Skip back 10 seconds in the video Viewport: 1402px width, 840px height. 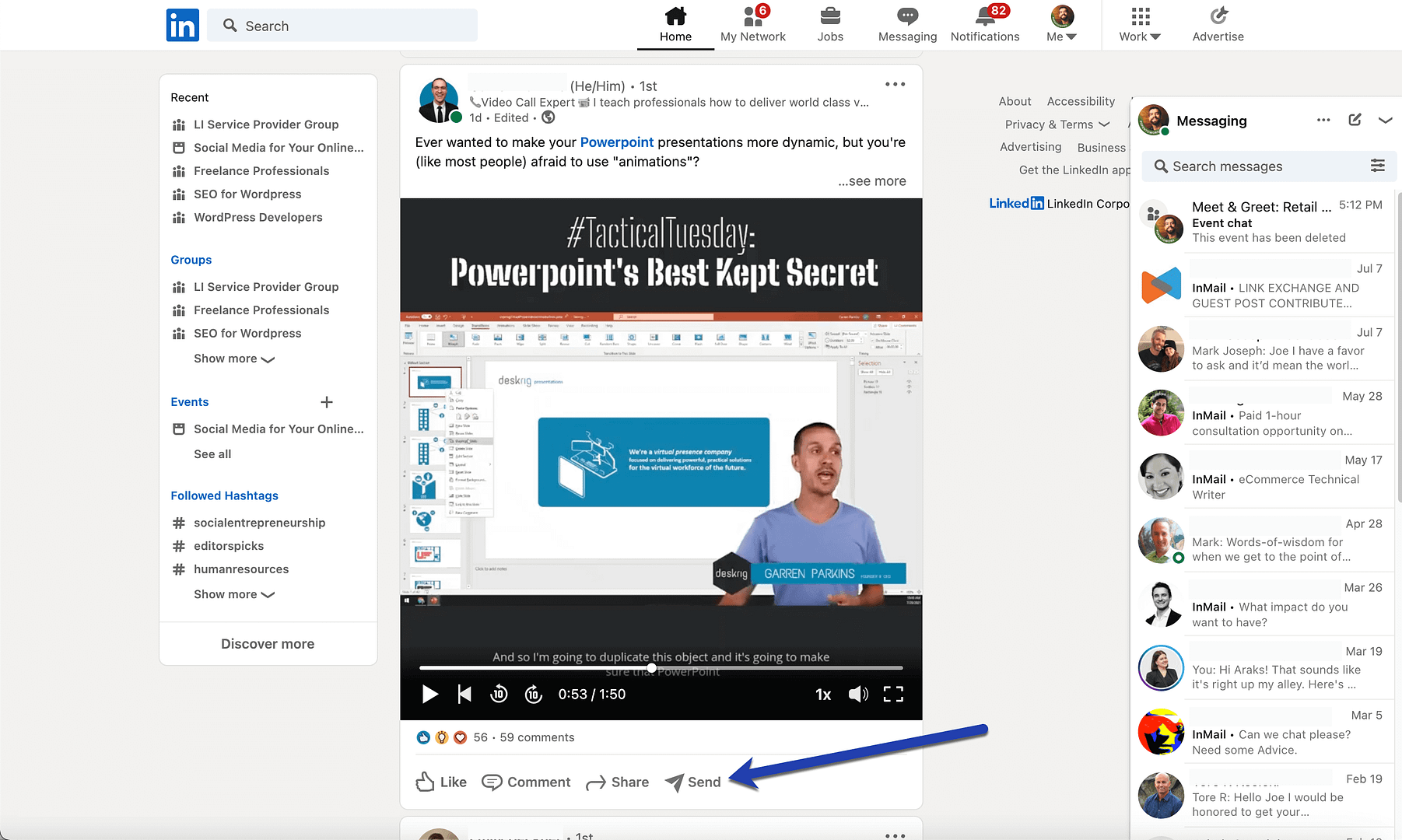click(x=499, y=694)
